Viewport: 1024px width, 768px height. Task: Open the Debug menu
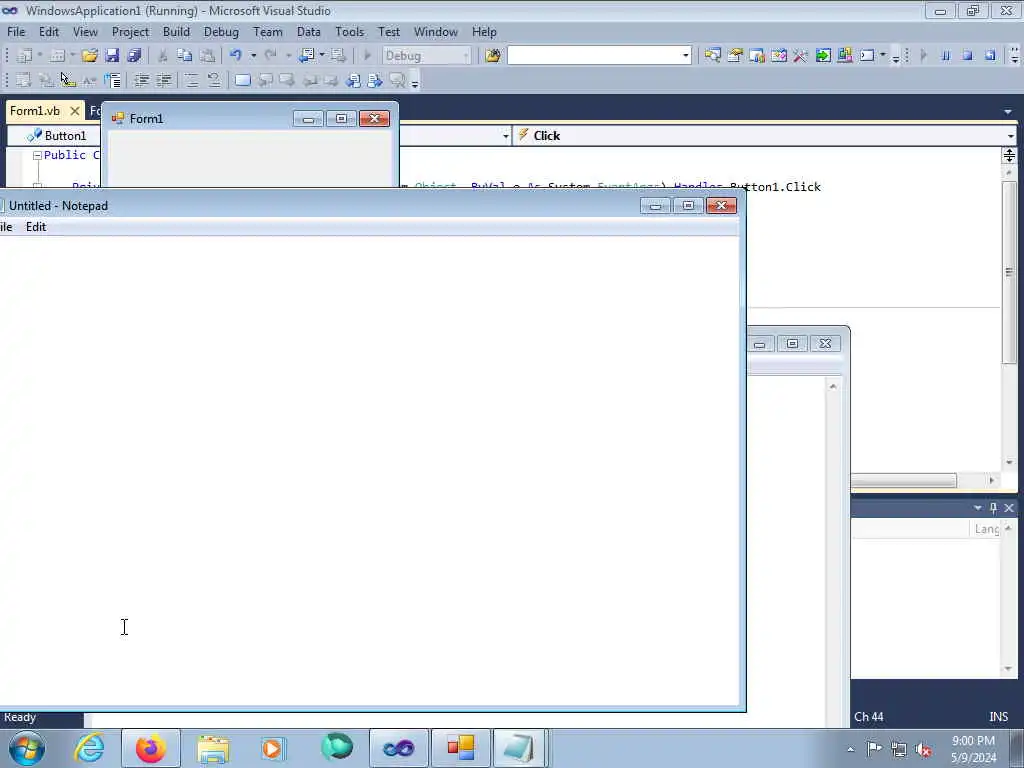coord(221,31)
